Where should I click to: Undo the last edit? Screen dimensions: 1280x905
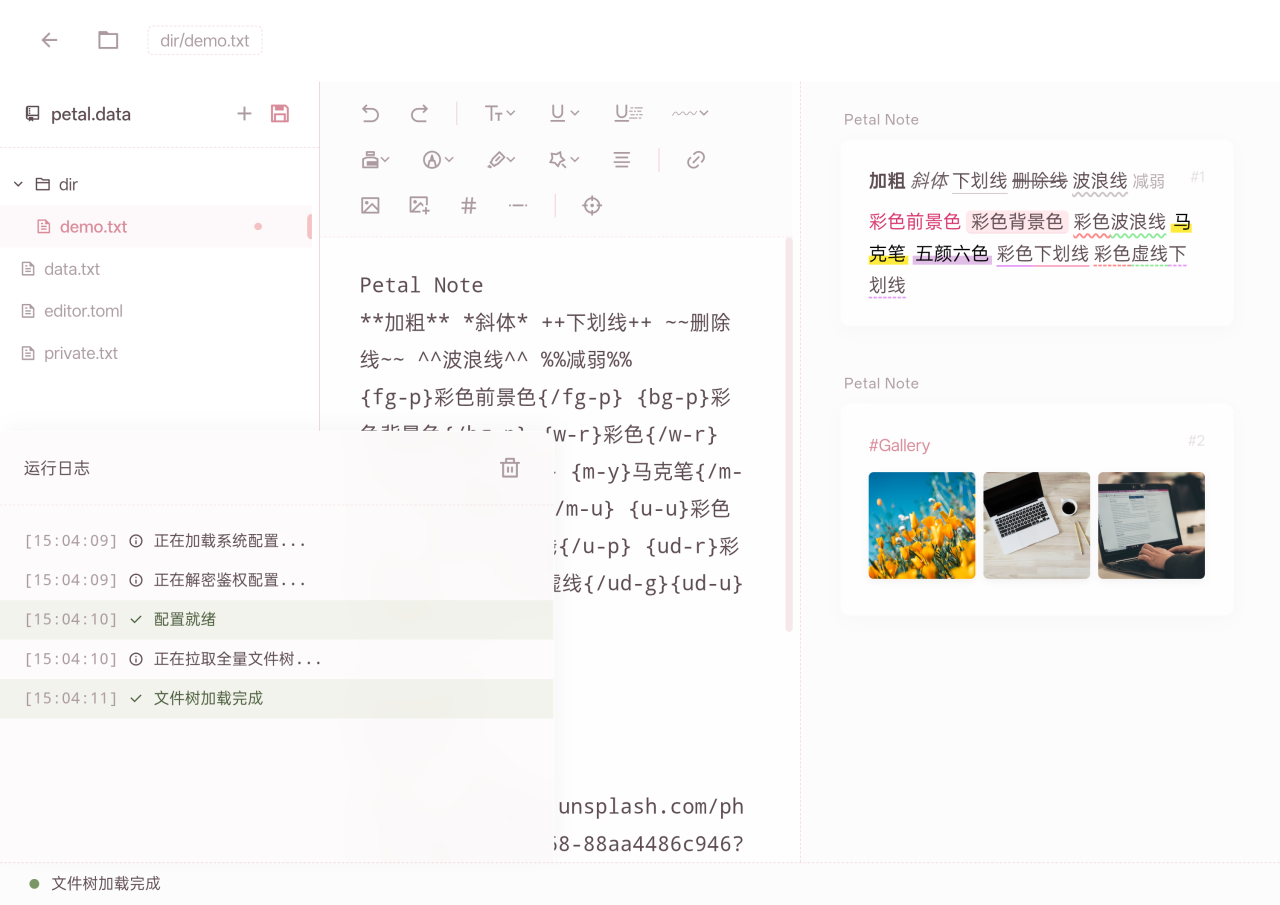pyautogui.click(x=370, y=113)
